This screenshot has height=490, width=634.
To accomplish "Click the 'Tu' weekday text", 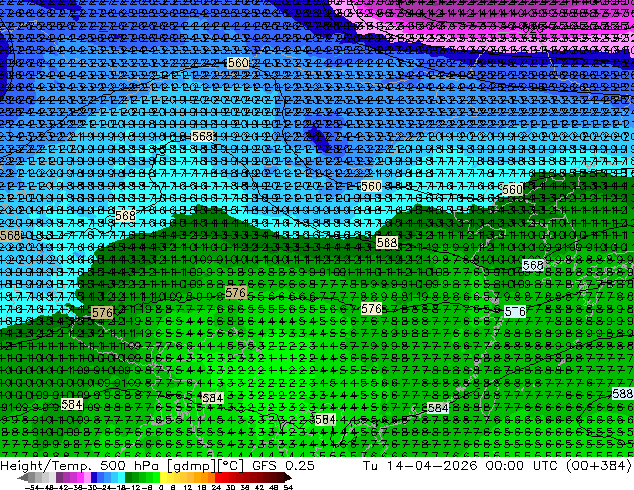I will (370, 466).
